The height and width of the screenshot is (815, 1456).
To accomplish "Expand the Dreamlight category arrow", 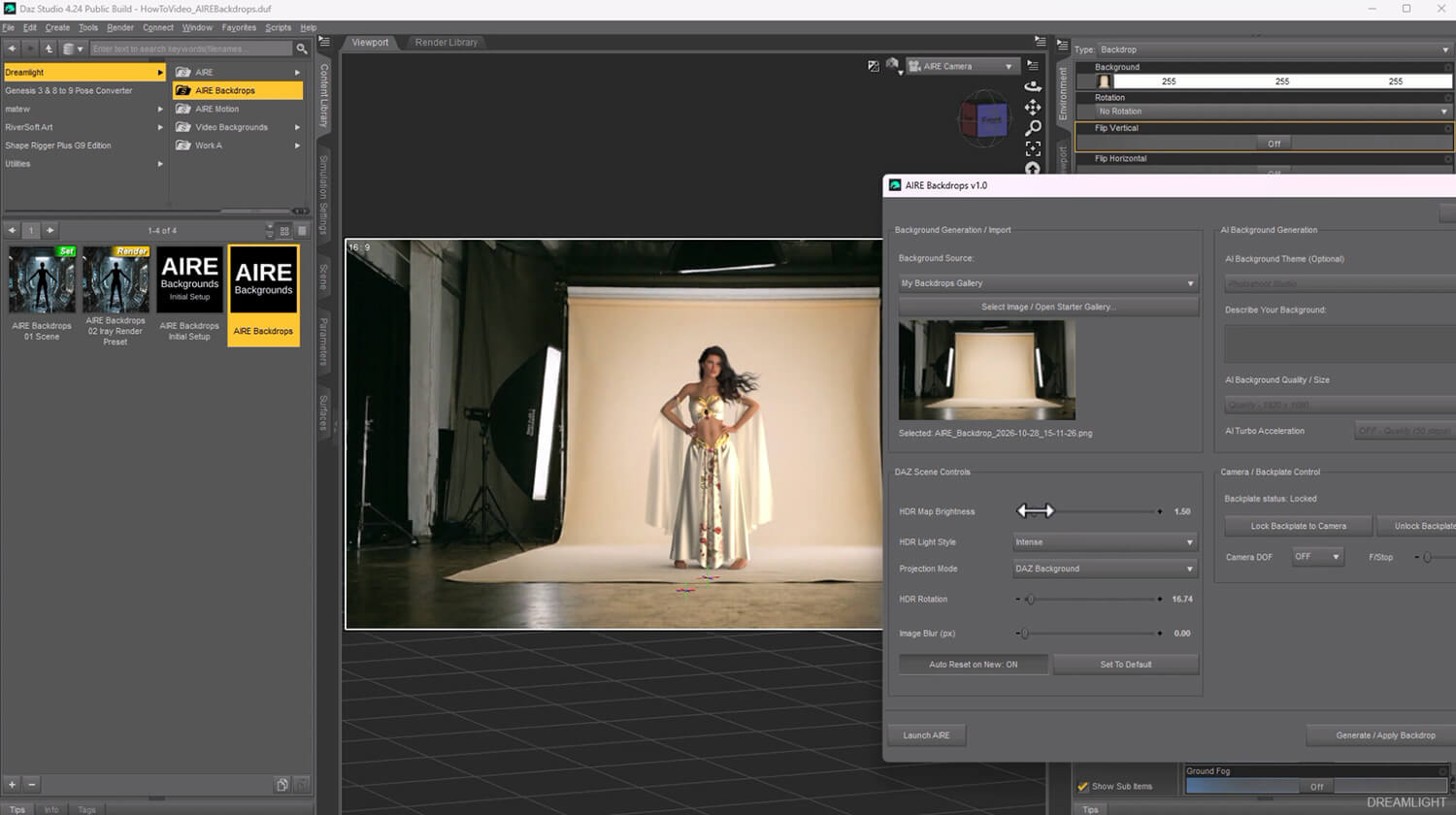I will [160, 73].
